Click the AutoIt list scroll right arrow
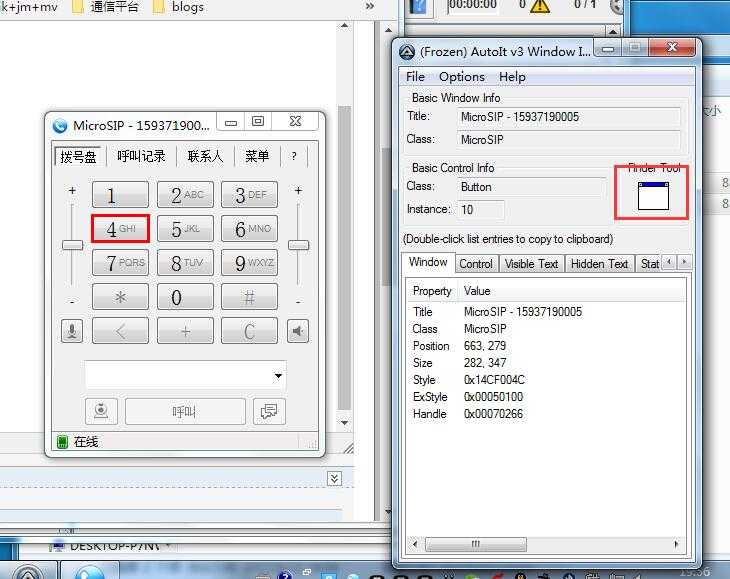Viewport: 730px width, 579px height. tap(676, 544)
